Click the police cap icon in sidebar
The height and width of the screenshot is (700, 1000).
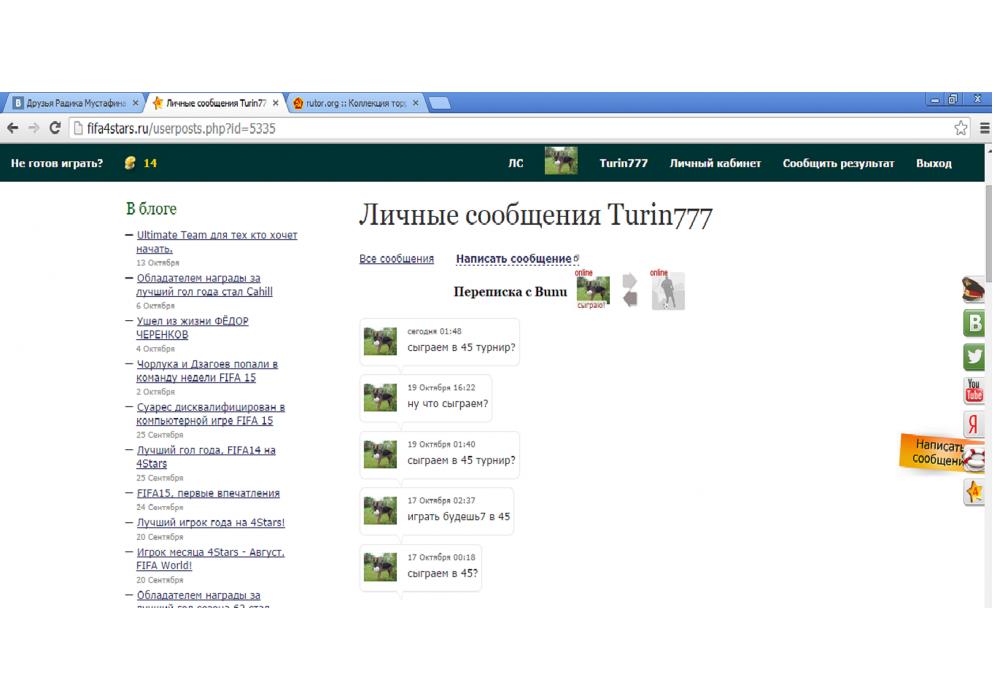coord(974,290)
